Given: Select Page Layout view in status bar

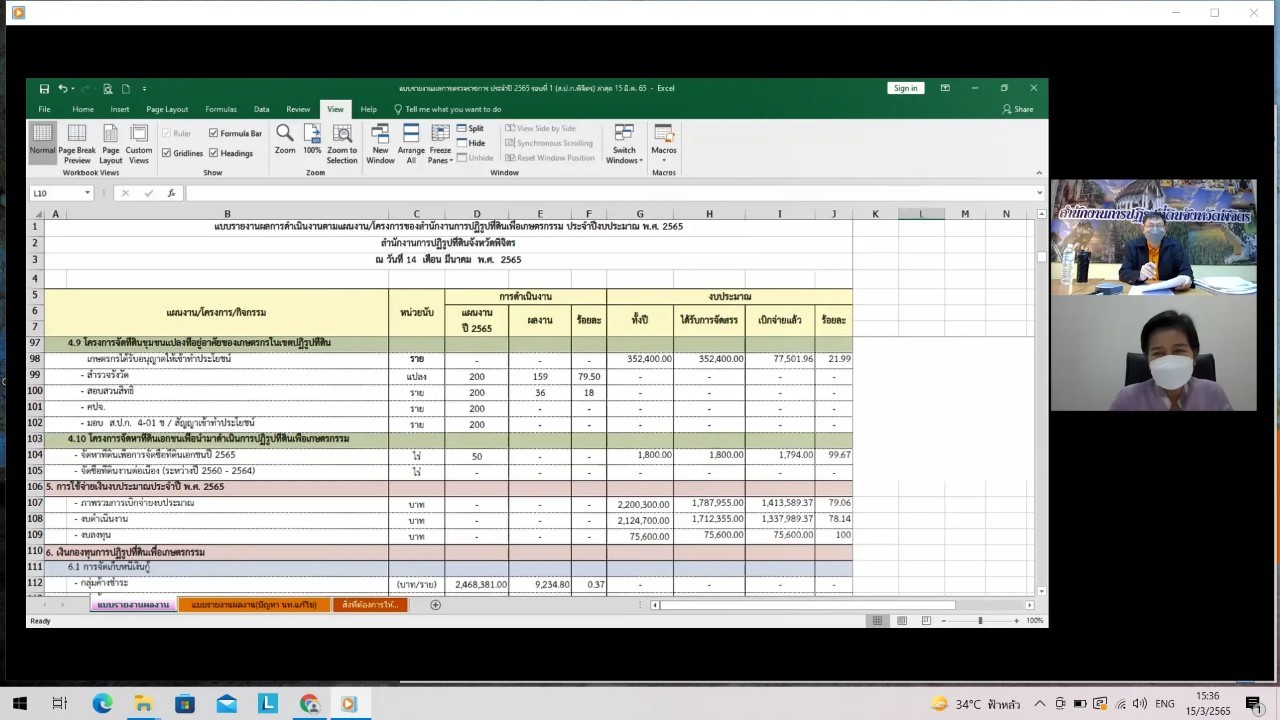Looking at the screenshot, I should 902,621.
